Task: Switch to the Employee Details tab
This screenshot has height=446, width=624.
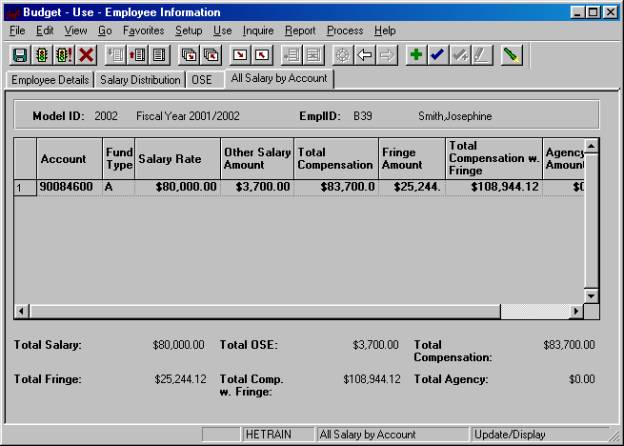Action: pos(50,79)
